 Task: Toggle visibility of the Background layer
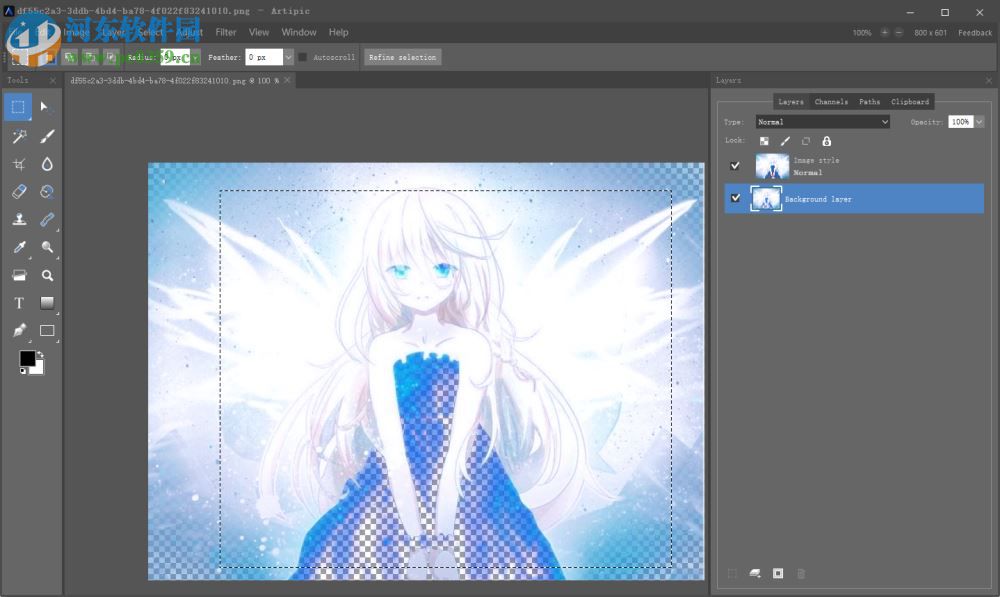(736, 198)
